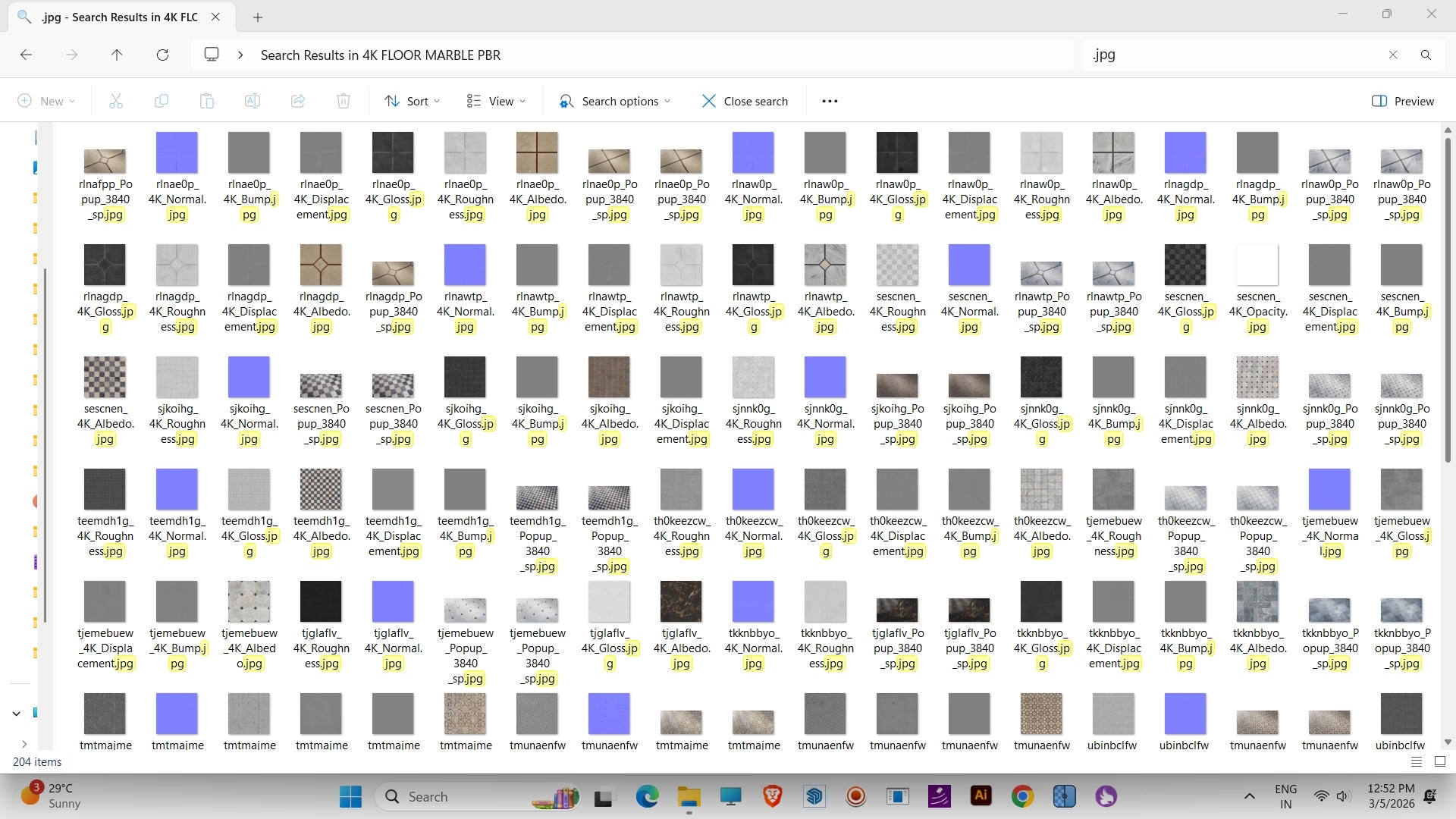Go up one folder level

click(x=116, y=55)
